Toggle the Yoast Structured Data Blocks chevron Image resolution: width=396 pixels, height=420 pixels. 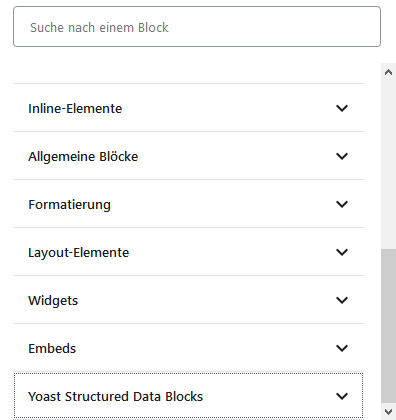[x=342, y=396]
